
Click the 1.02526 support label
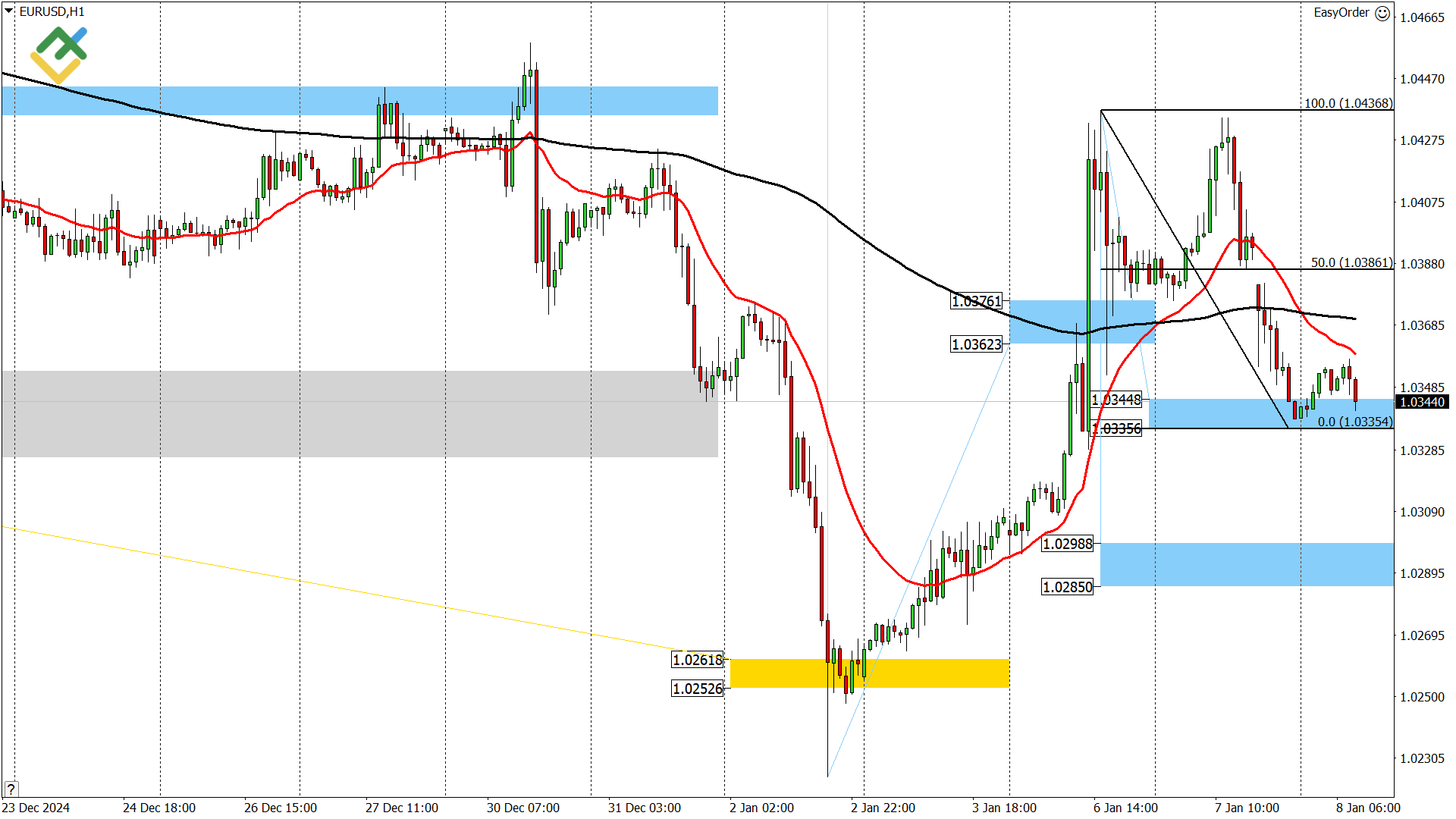698,688
